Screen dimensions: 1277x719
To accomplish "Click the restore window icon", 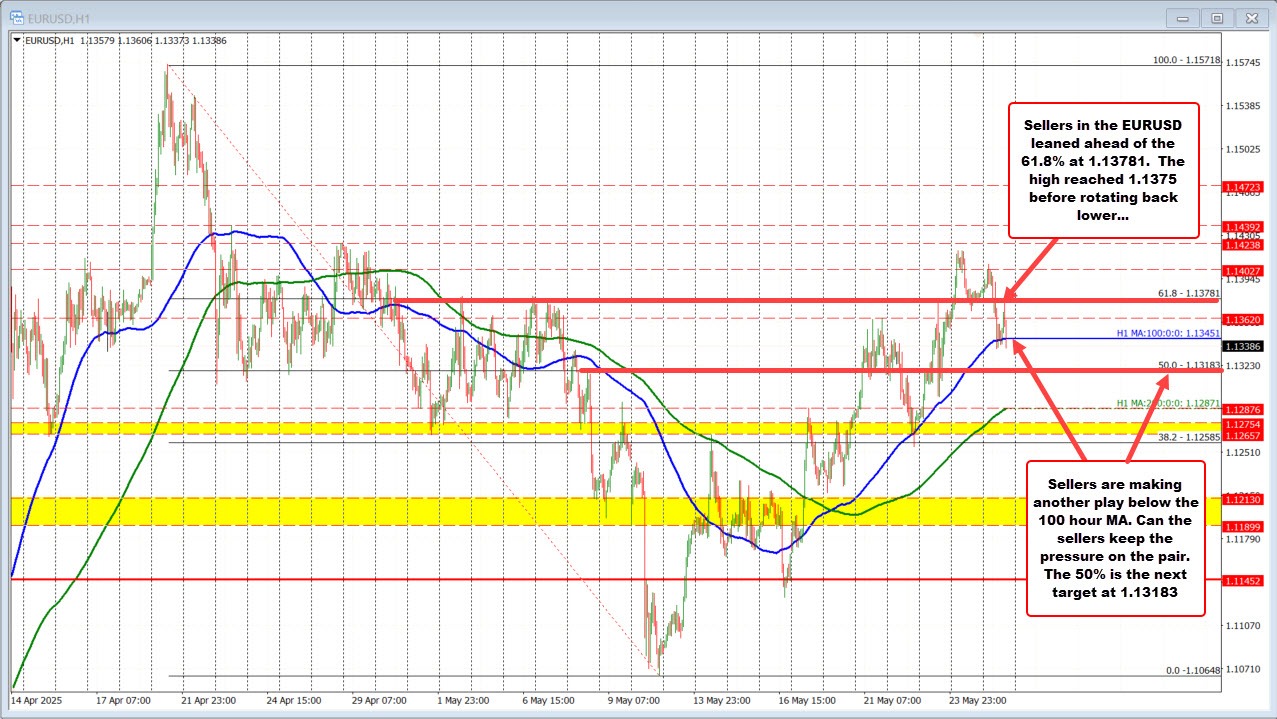I will coord(1216,17).
